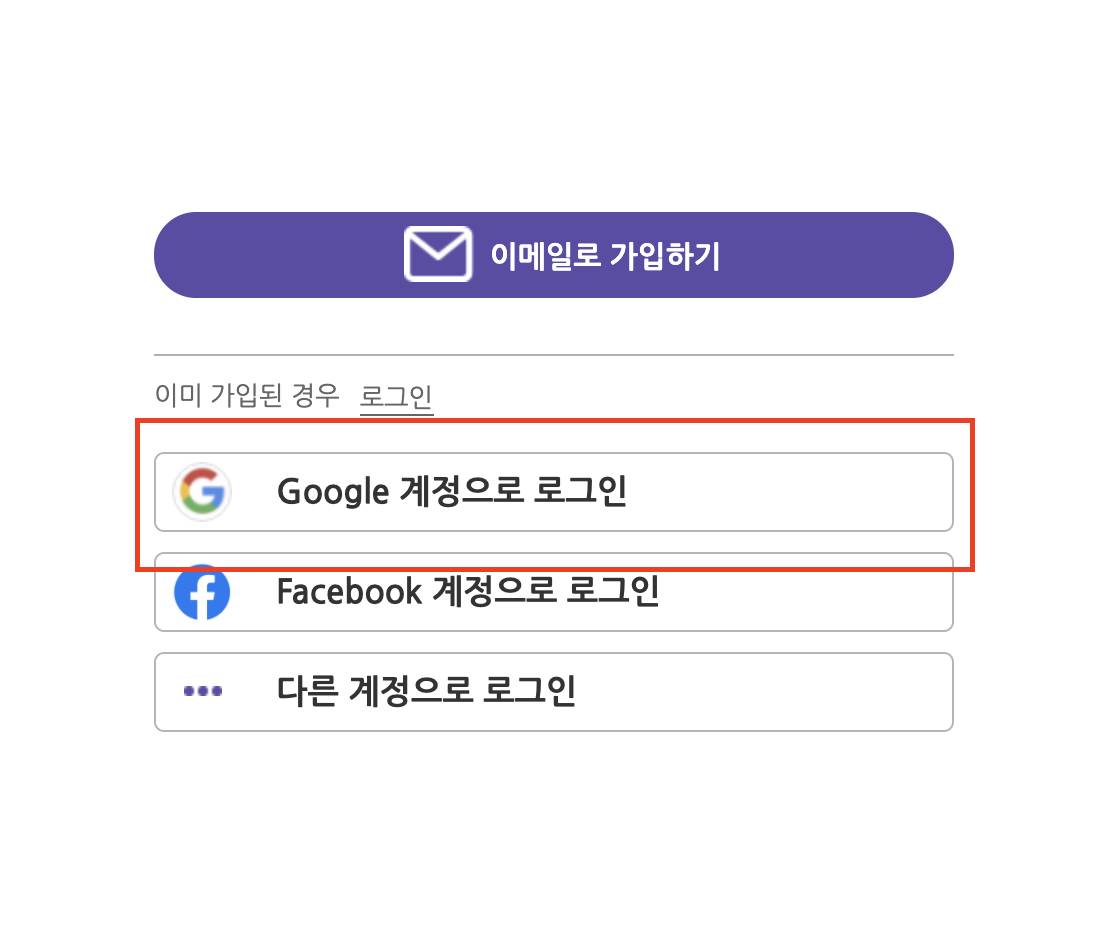This screenshot has height=948, width=1110.
Task: Select 다른 계정으로 로그인 option
Action: [x=554, y=692]
